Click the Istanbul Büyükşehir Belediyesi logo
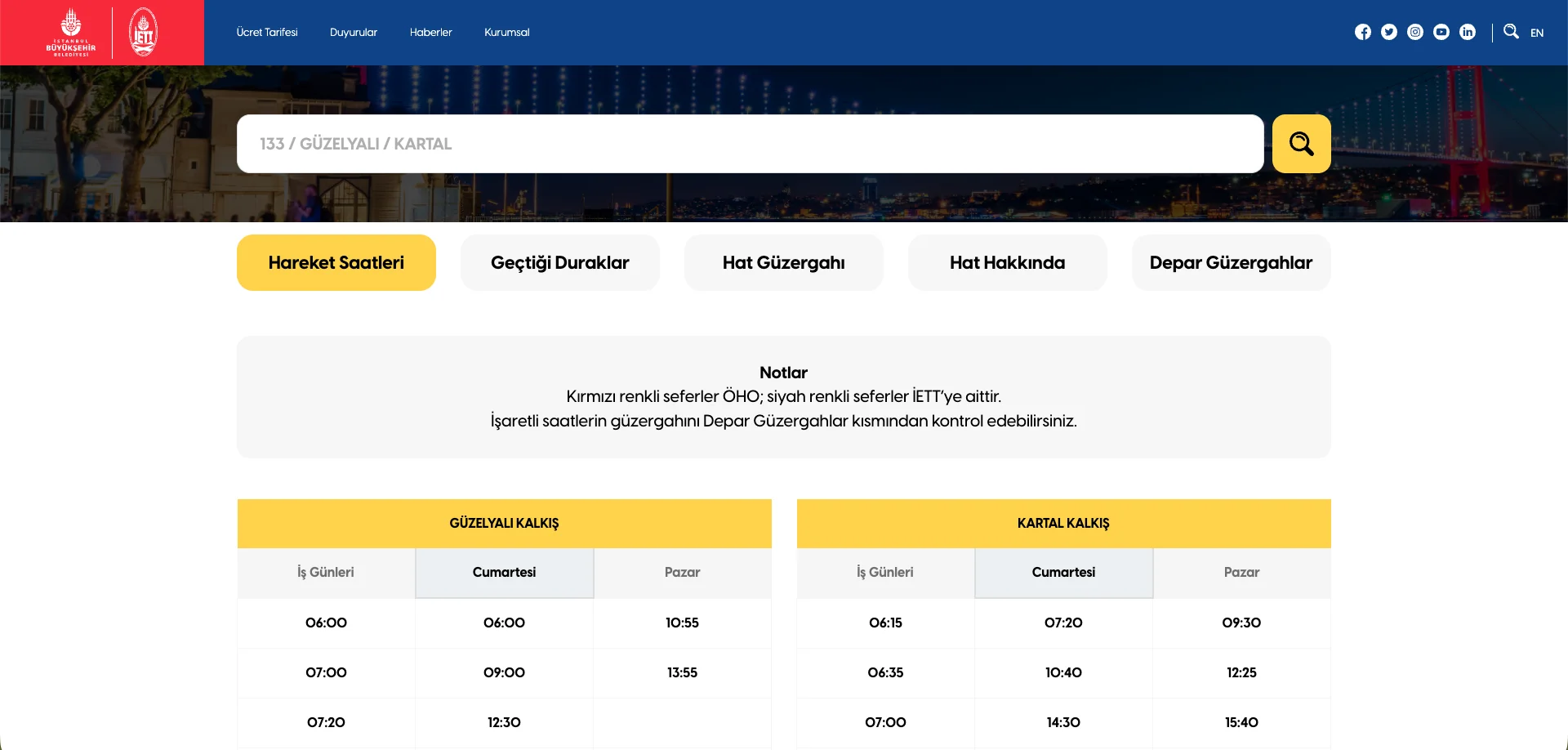This screenshot has height=750, width=1568. (x=71, y=33)
